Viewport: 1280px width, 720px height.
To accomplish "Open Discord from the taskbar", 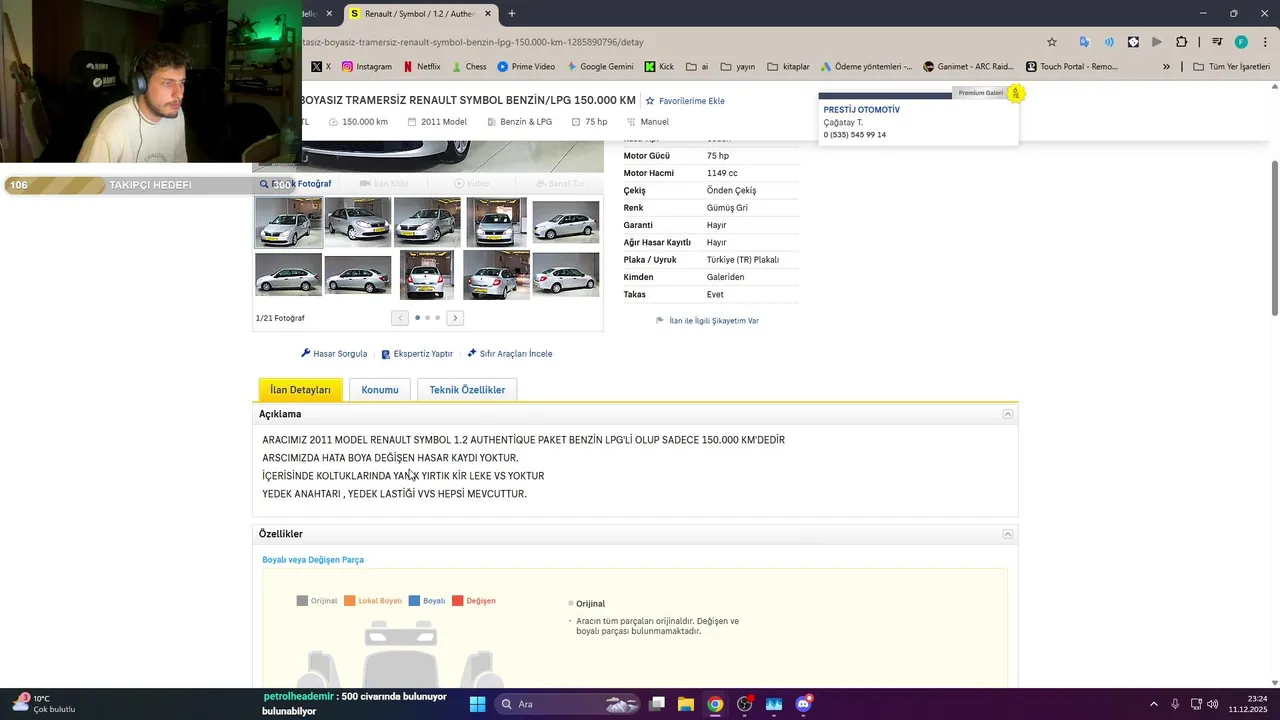I will point(803,704).
